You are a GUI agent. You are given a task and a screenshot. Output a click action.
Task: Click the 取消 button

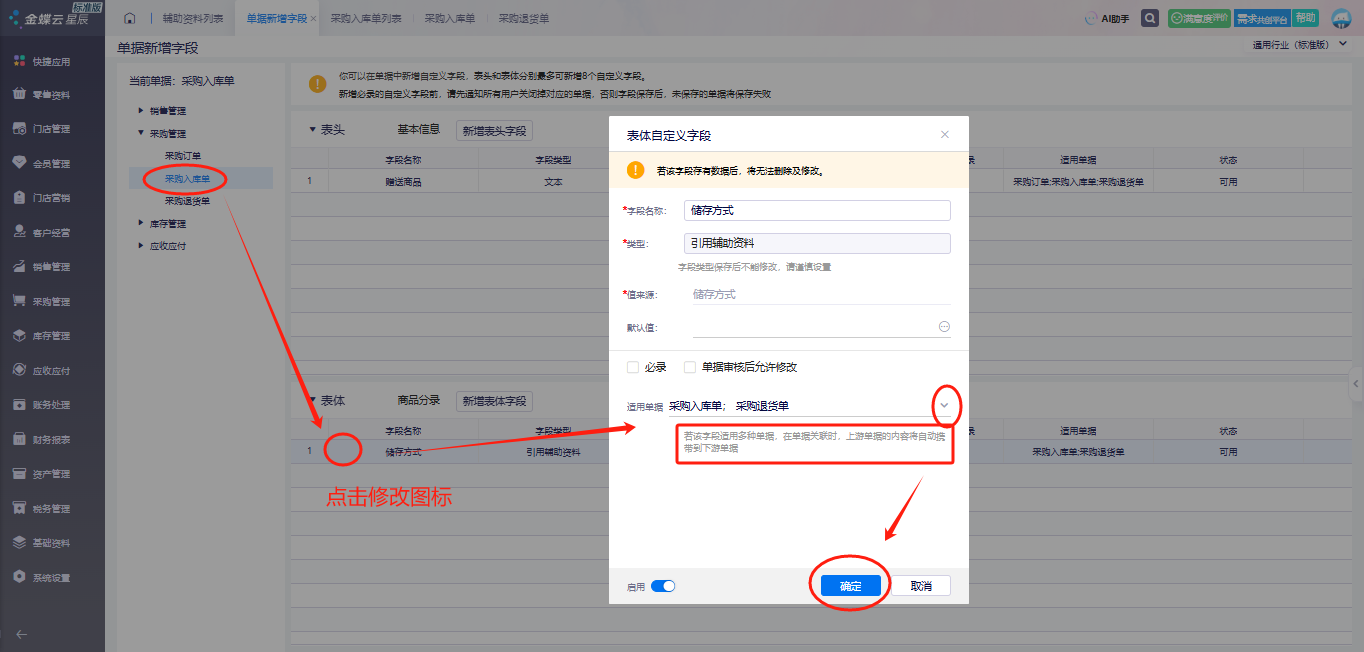point(921,586)
